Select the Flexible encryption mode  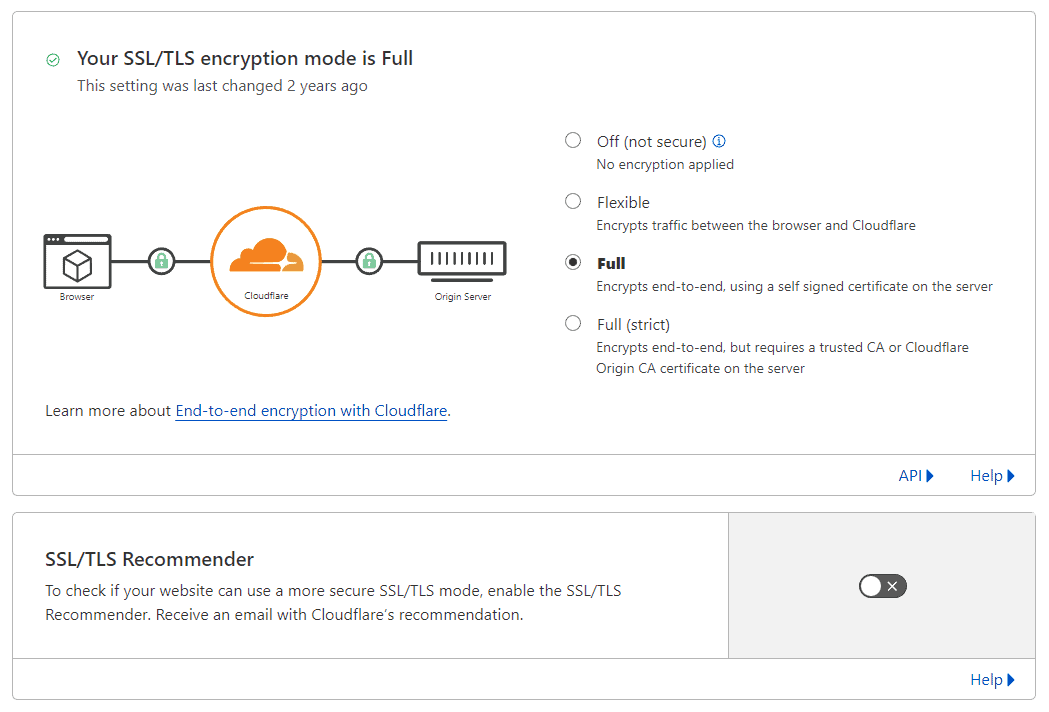click(572, 201)
